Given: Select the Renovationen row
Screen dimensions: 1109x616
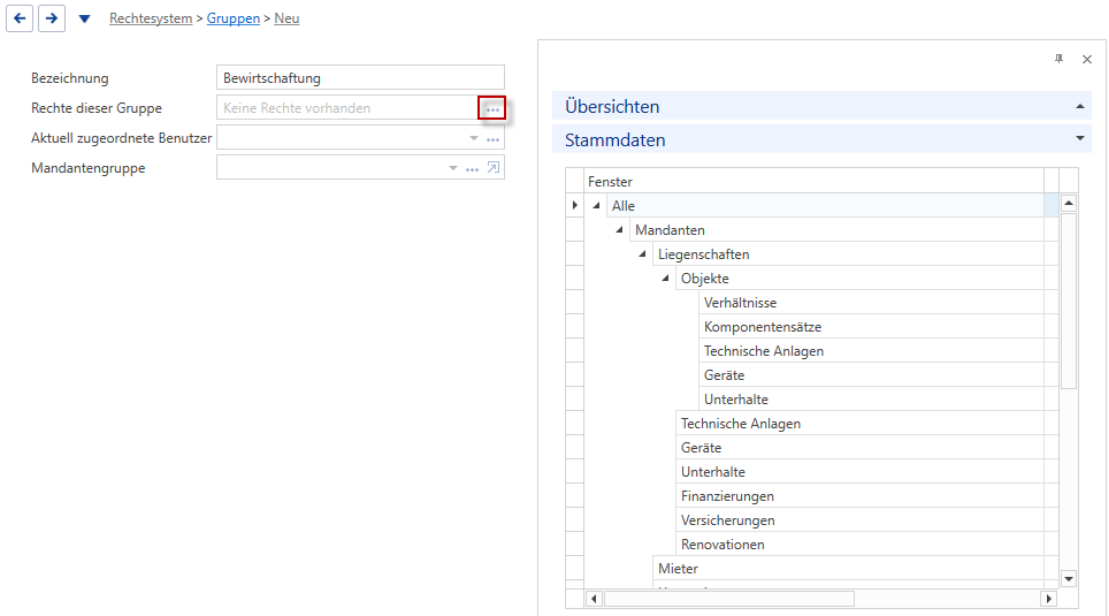Looking at the screenshot, I should click(x=859, y=544).
